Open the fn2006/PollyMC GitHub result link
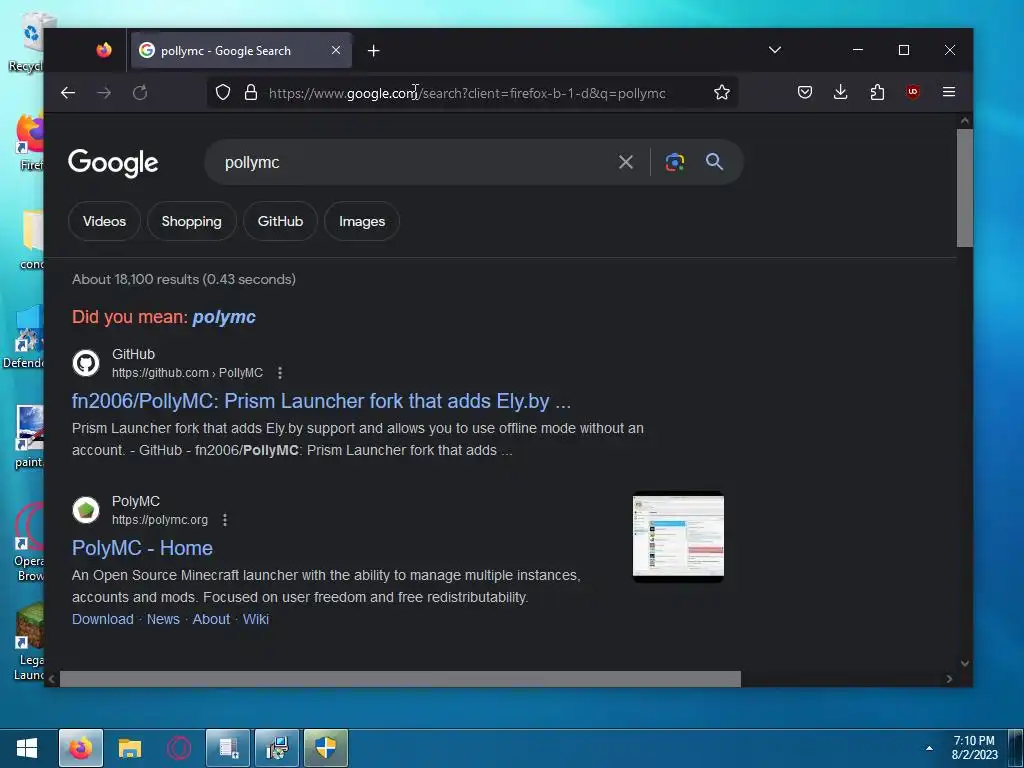 pyautogui.click(x=321, y=401)
